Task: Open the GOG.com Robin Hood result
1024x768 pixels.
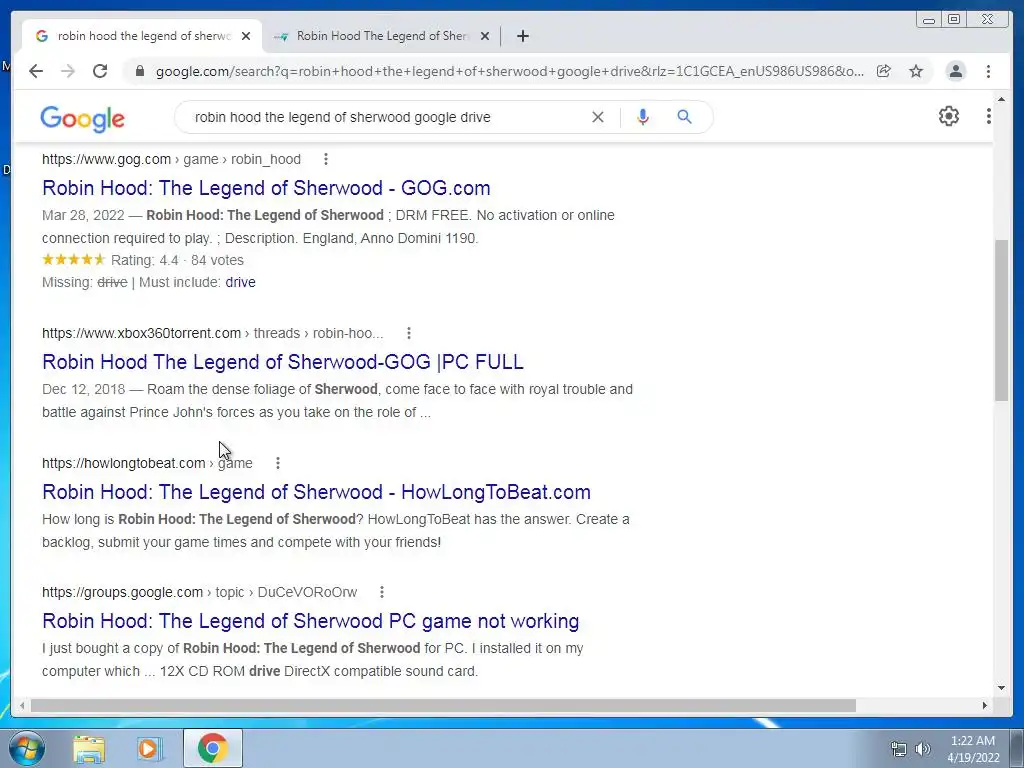Action: (x=266, y=188)
